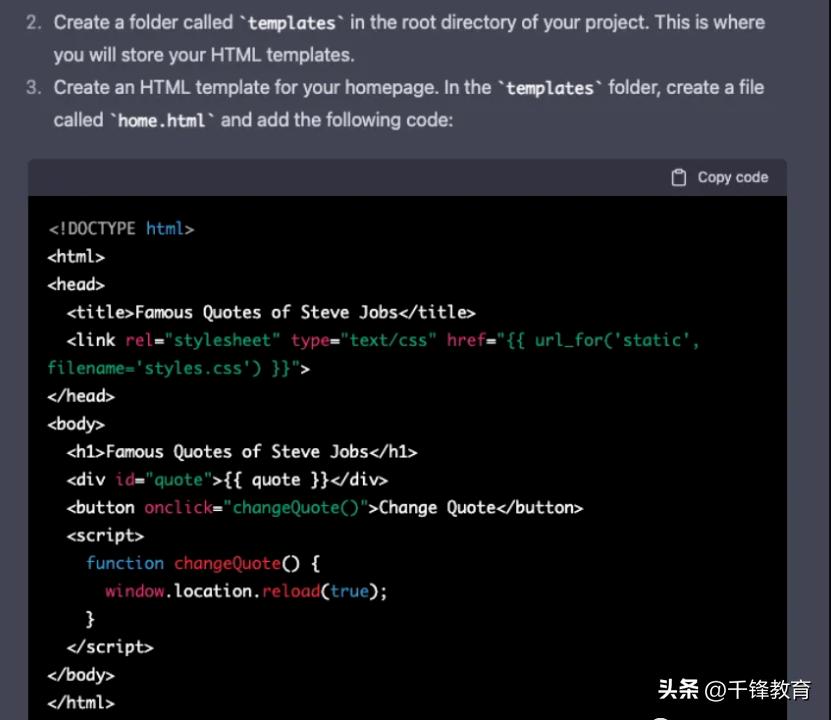Open the @千锋教育 watermark name
Viewport: 831px width, 720px height.
point(757,689)
